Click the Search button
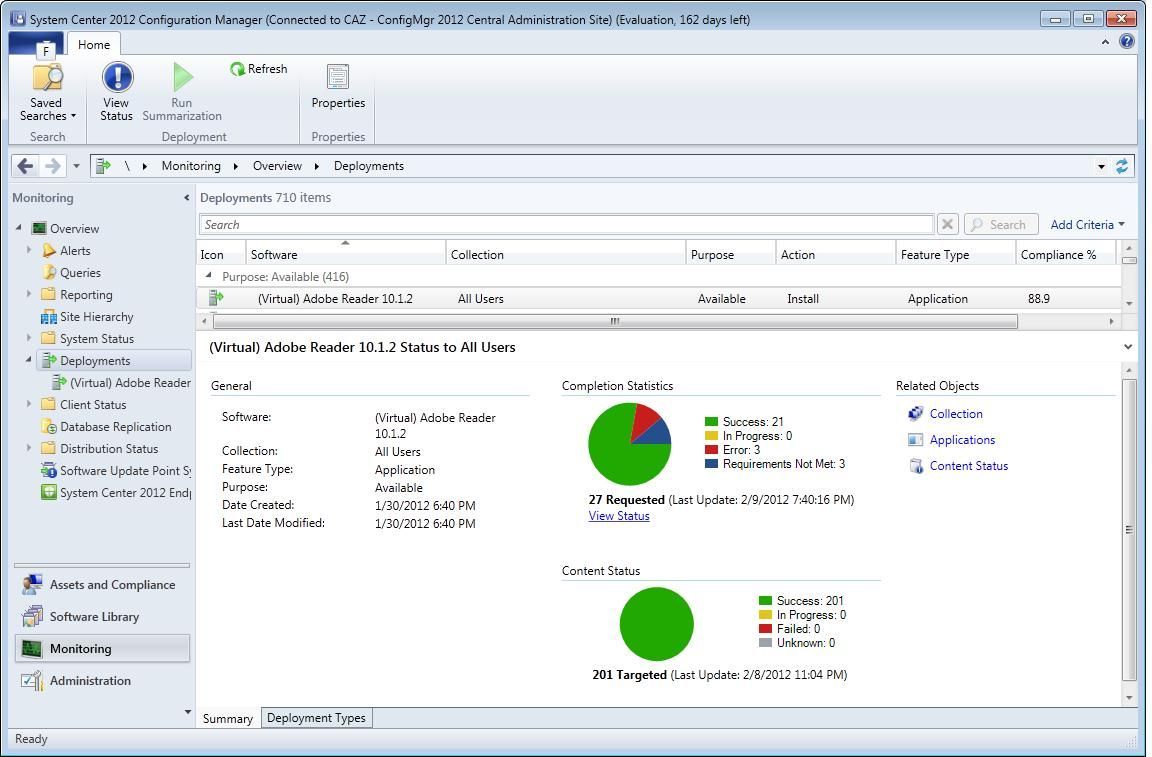This screenshot has height=757, width=1152. (x=1001, y=225)
